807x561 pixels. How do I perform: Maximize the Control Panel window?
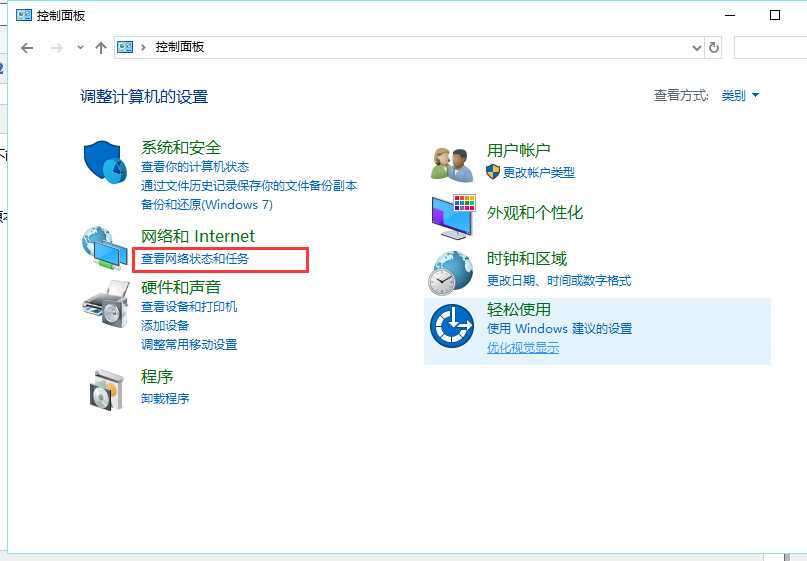click(x=775, y=15)
